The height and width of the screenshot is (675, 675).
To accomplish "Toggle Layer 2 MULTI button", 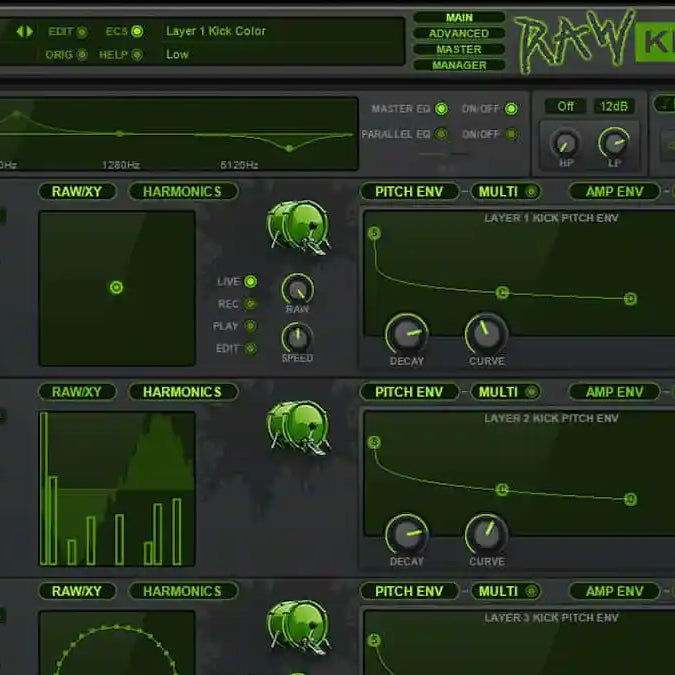I will (506, 392).
